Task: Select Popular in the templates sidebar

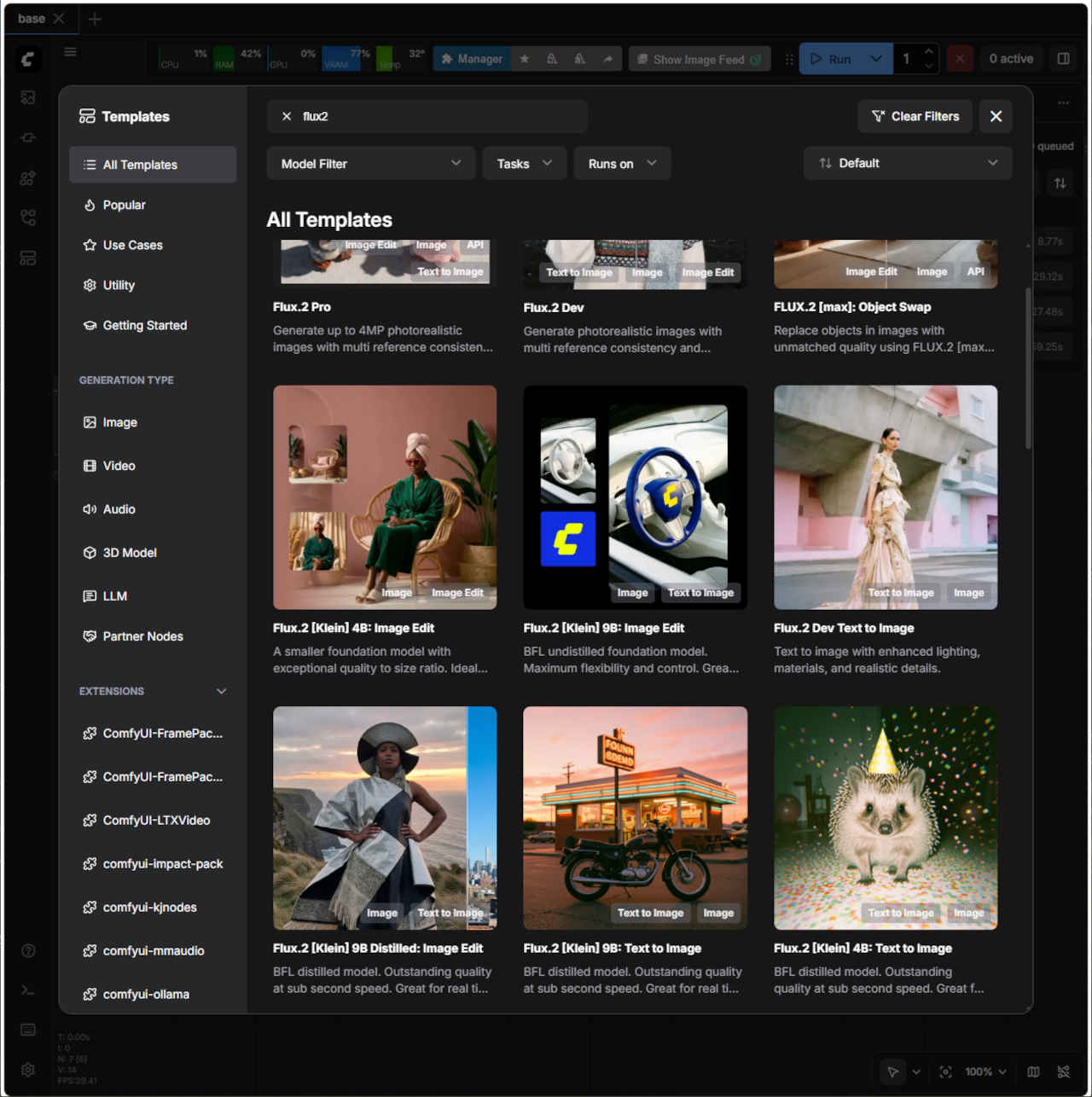Action: tap(125, 205)
